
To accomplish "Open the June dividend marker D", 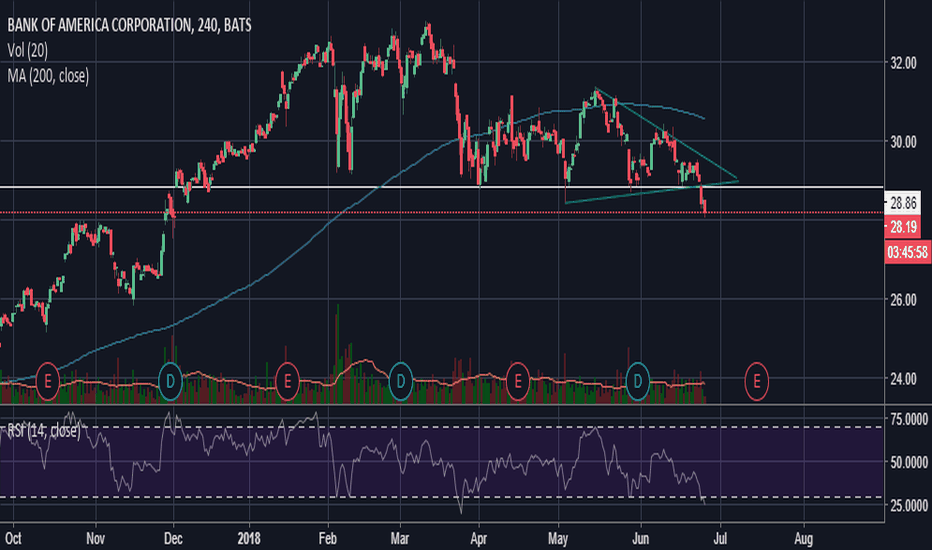I will (638, 381).
